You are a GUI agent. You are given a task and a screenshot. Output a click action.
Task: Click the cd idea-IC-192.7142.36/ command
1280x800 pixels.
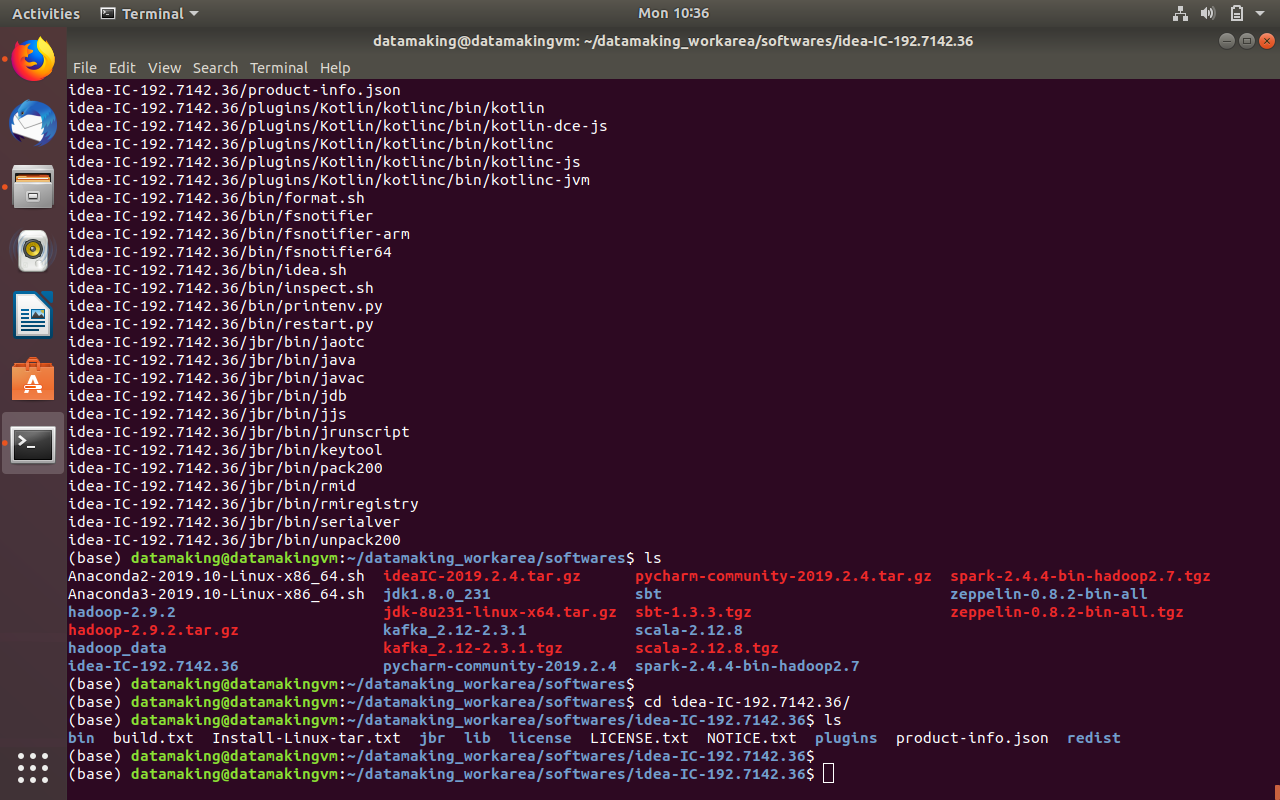click(747, 702)
